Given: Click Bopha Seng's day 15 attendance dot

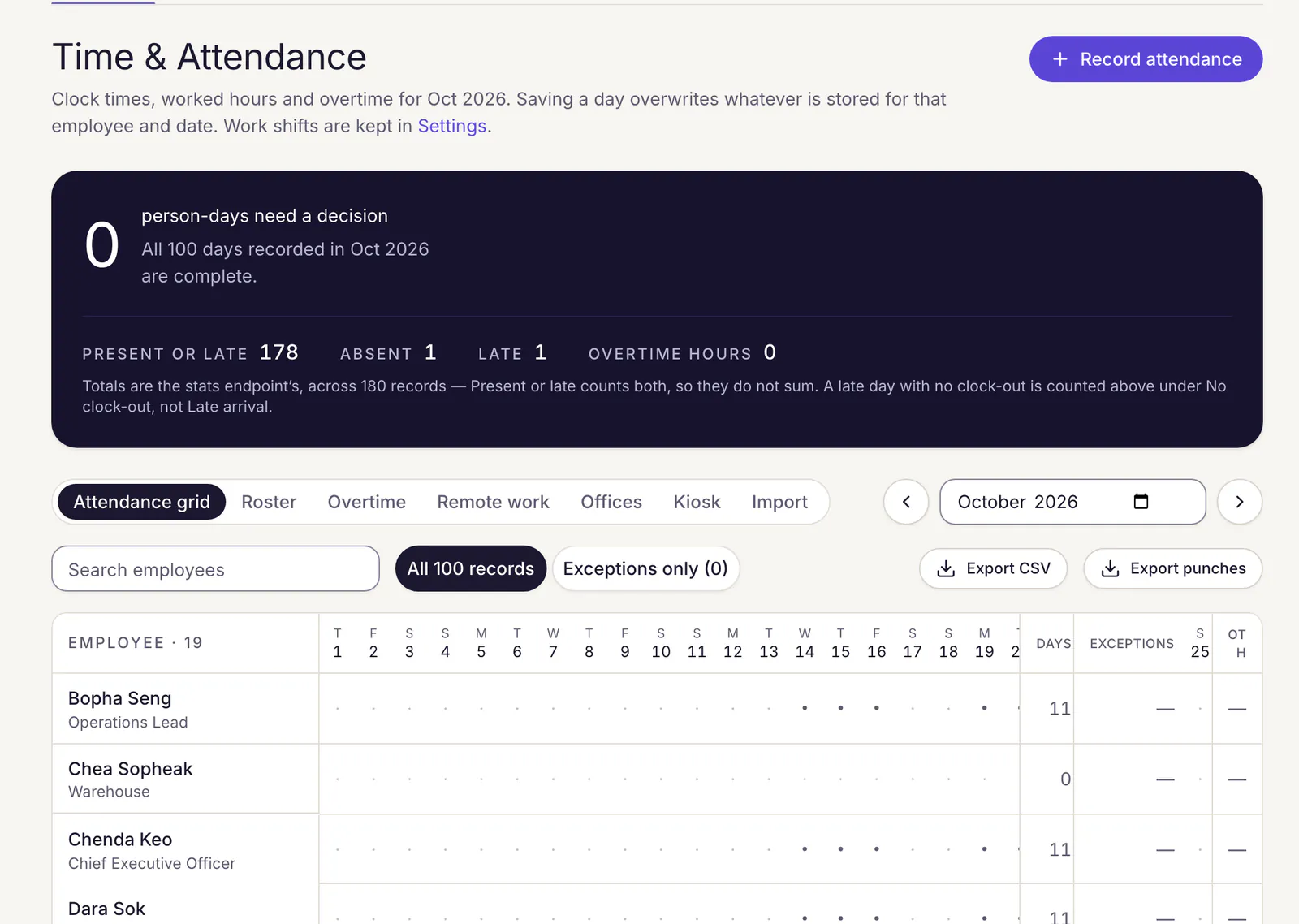Looking at the screenshot, I should (840, 708).
